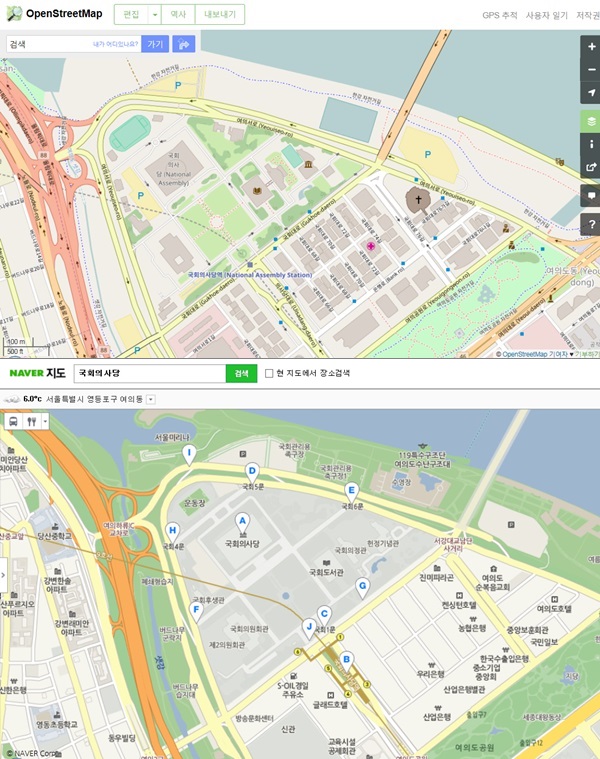Zoom out with the minus button
This screenshot has width=600, height=759.
point(591,69)
